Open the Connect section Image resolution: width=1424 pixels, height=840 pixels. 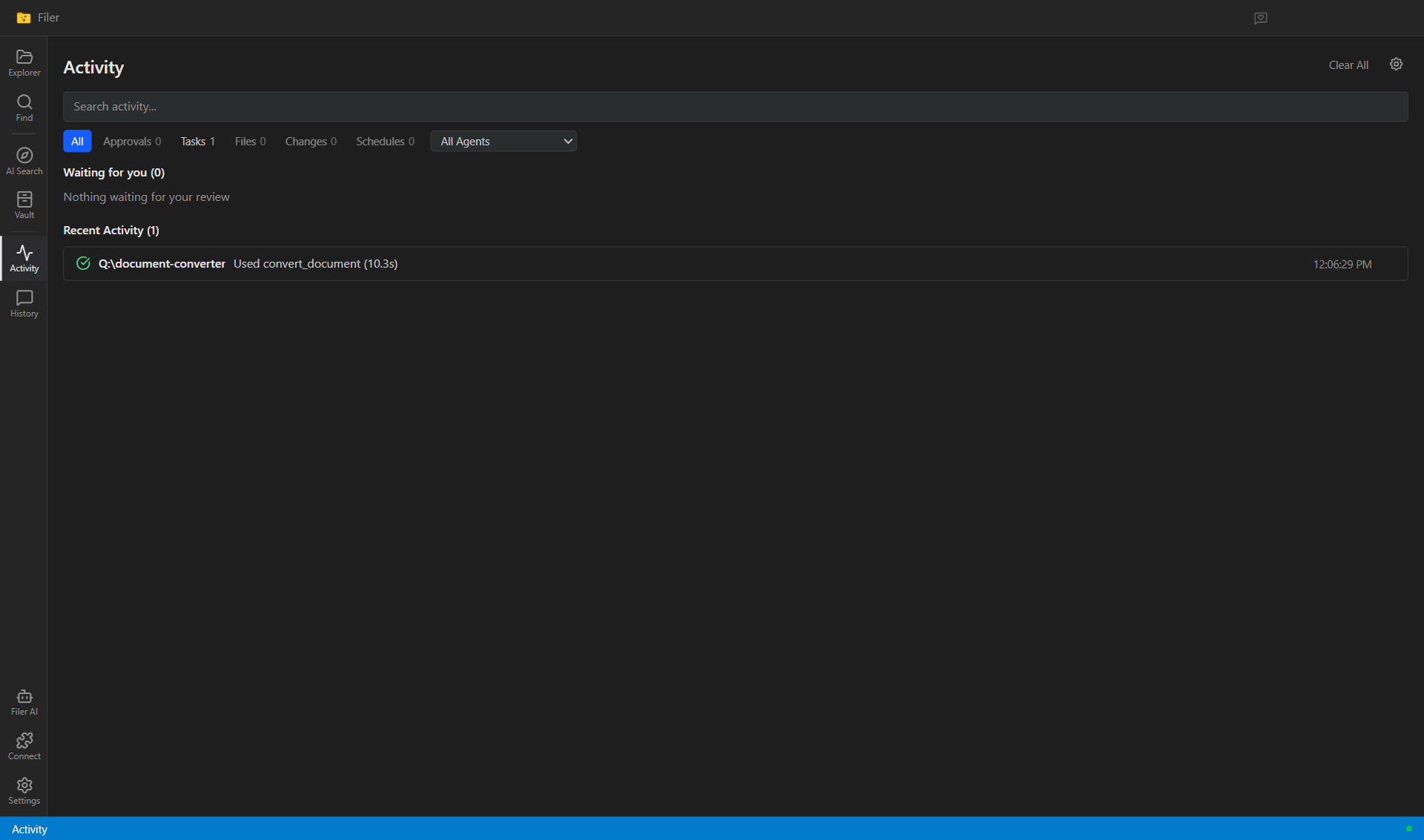[24, 747]
